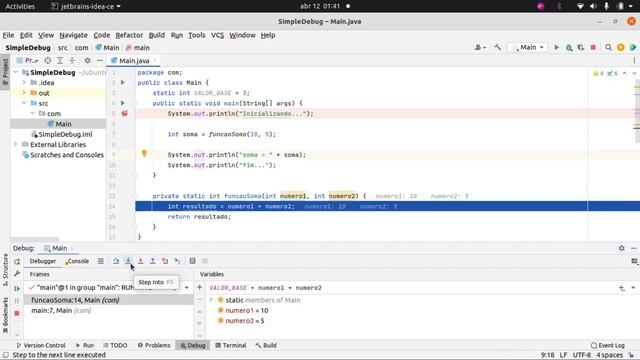Click the UTF-8 encoding status
Image resolution: width=640 pixels, height=360 pixels.
point(582,355)
